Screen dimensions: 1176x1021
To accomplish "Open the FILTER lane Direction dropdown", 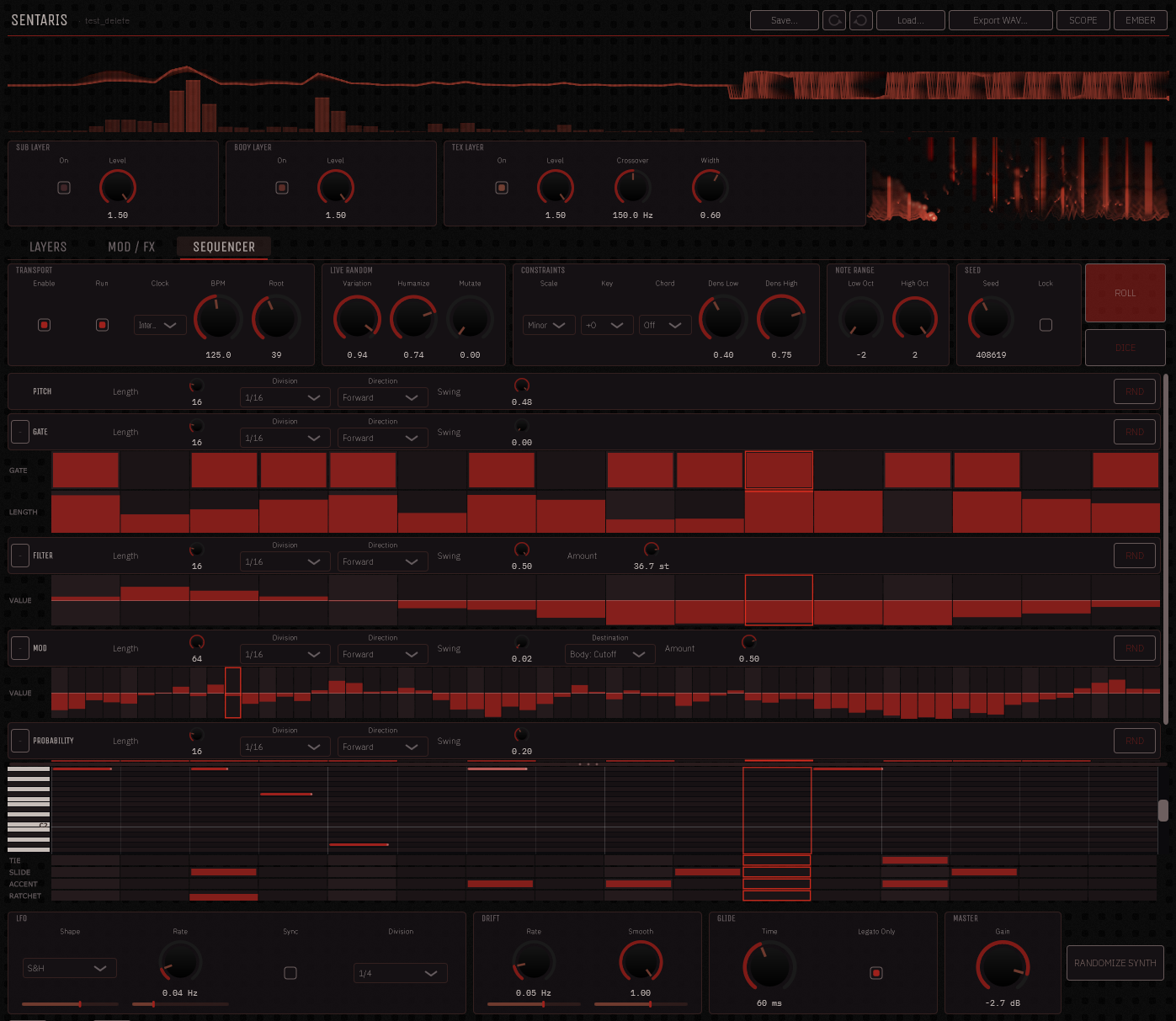I will tap(383, 561).
